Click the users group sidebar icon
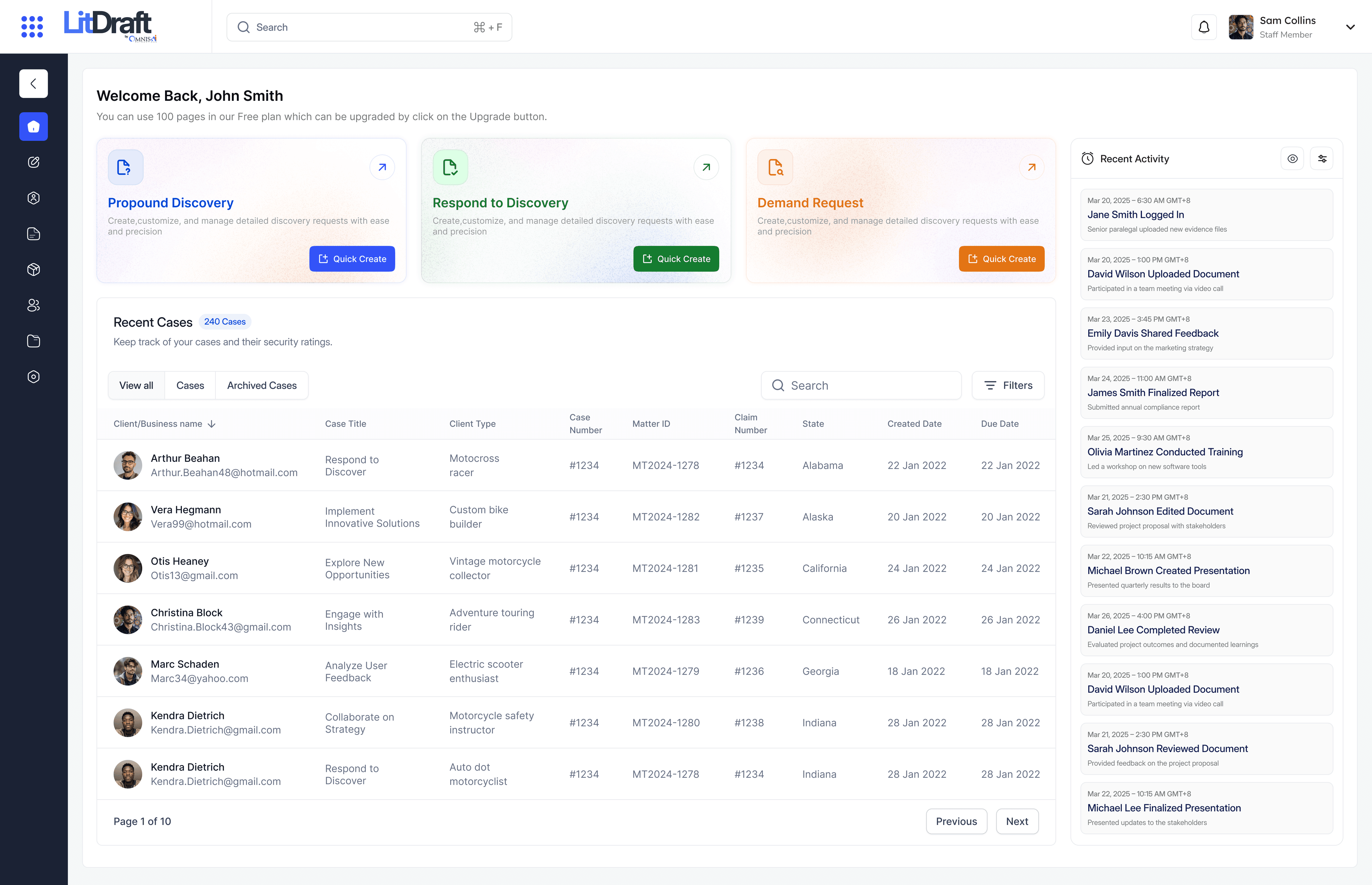This screenshot has height=885, width=1372. pyautogui.click(x=33, y=305)
